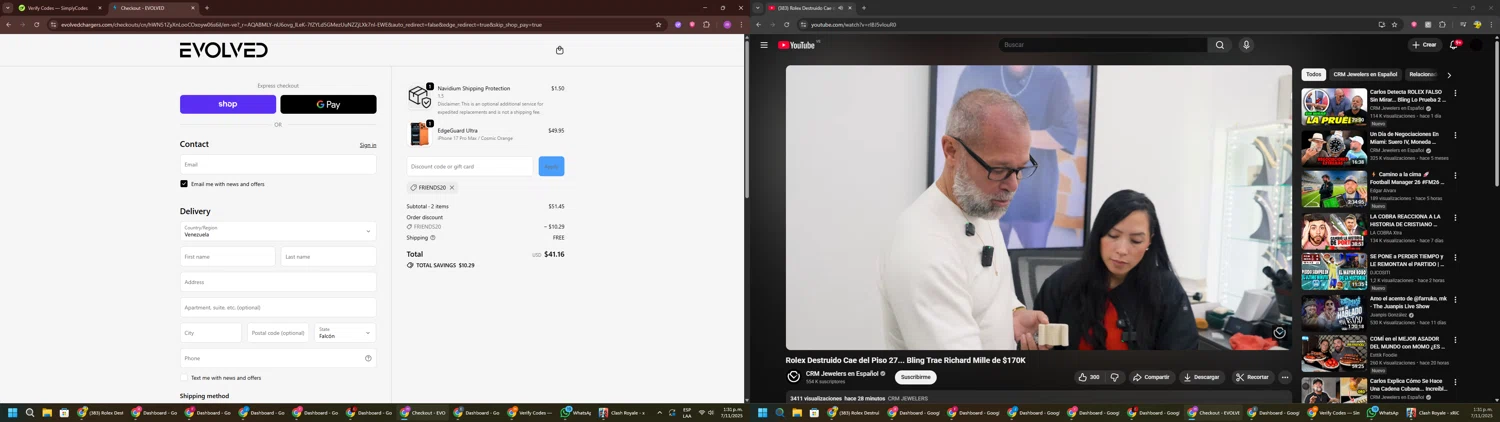Open CRM Jewelers channel avatar
The image size is (1500, 422).
click(x=794, y=377)
